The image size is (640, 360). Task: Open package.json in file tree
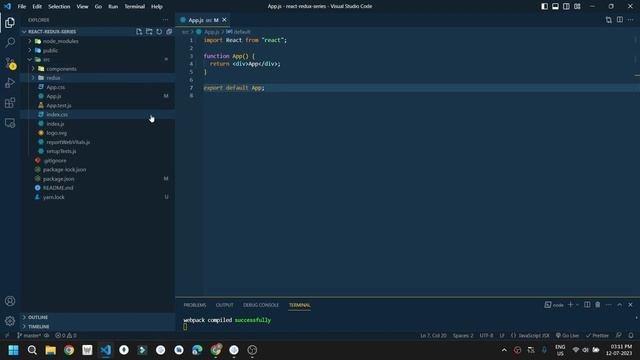click(x=59, y=179)
